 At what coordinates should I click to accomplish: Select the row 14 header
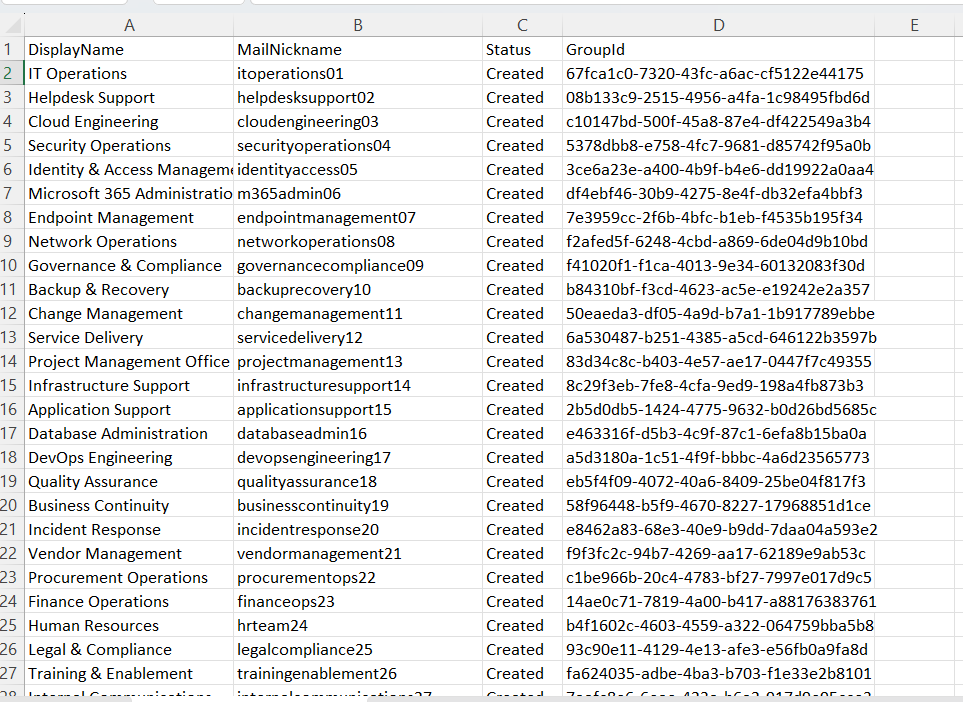tap(10, 362)
